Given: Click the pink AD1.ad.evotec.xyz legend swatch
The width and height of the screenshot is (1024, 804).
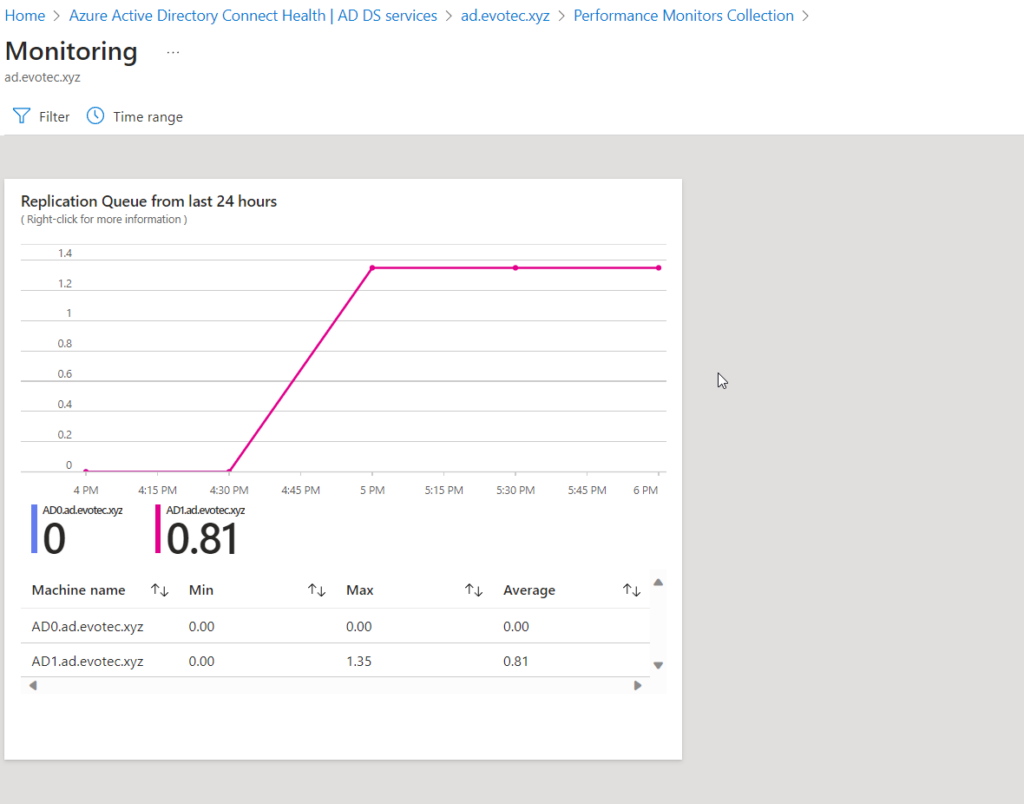Looking at the screenshot, I should (158, 529).
